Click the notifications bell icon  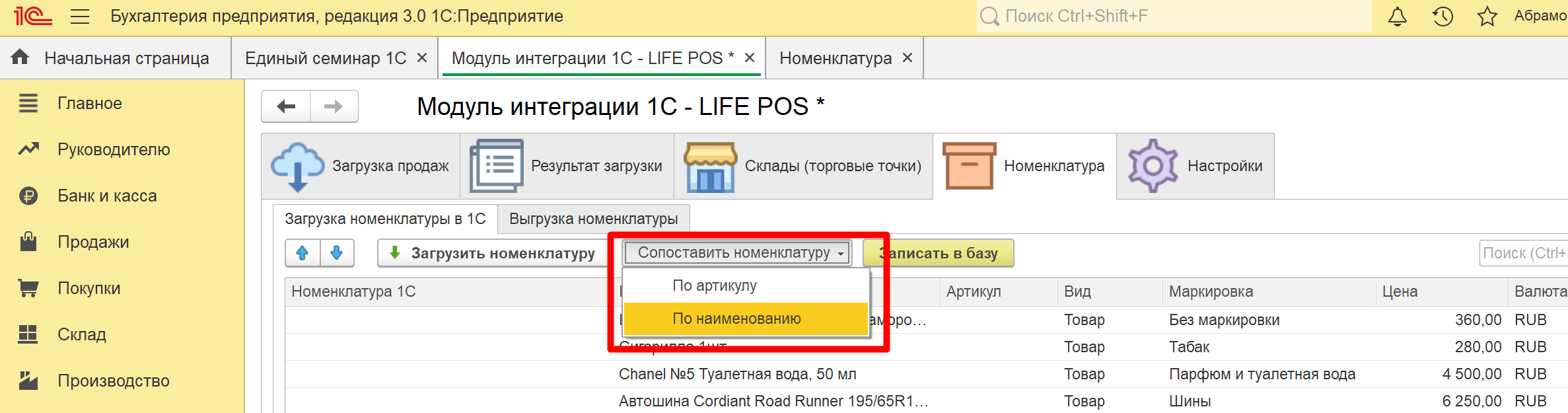point(1397,17)
